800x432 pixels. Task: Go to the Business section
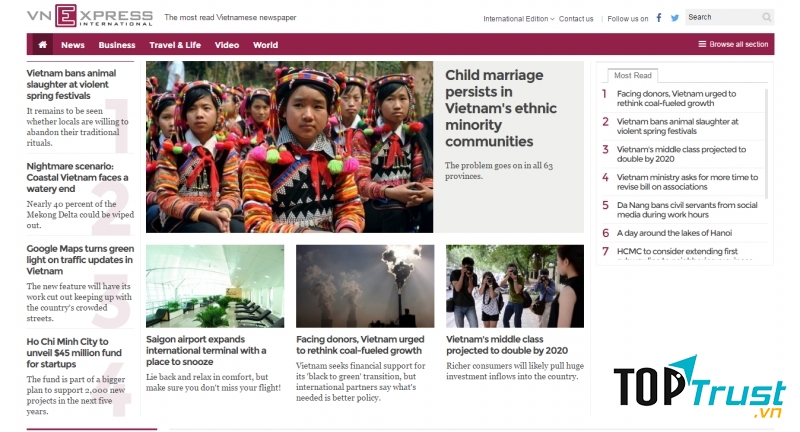pos(117,45)
